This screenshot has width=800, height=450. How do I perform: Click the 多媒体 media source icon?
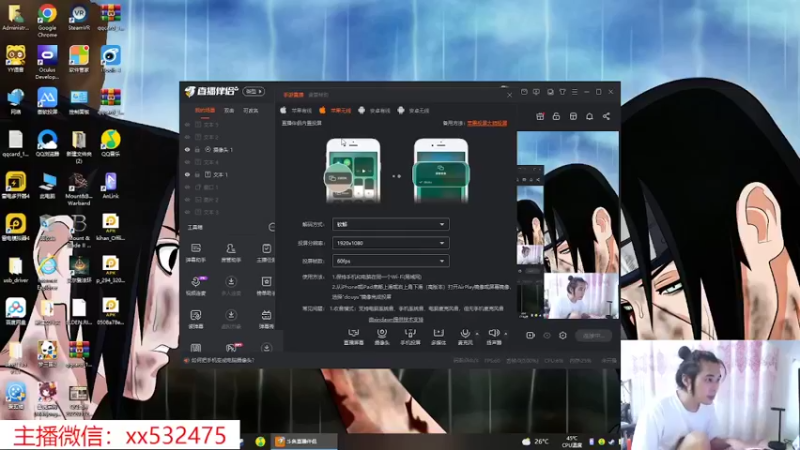pyautogui.click(x=438, y=337)
